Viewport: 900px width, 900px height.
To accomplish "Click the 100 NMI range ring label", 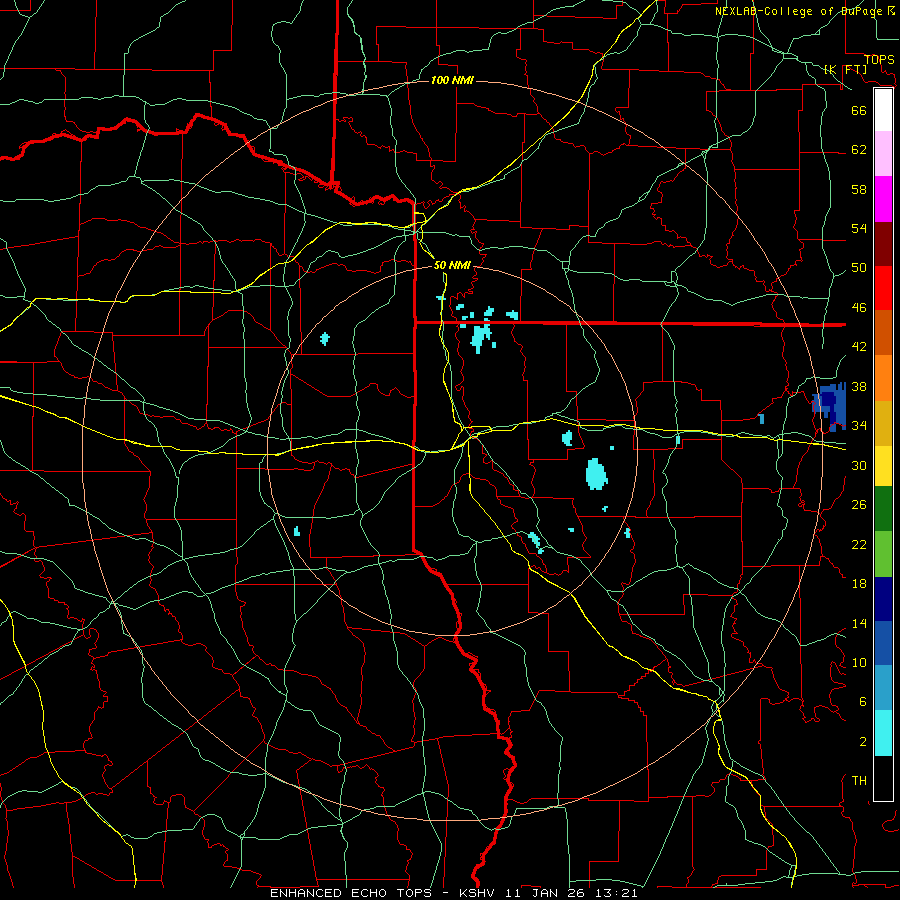I will 452,80.
